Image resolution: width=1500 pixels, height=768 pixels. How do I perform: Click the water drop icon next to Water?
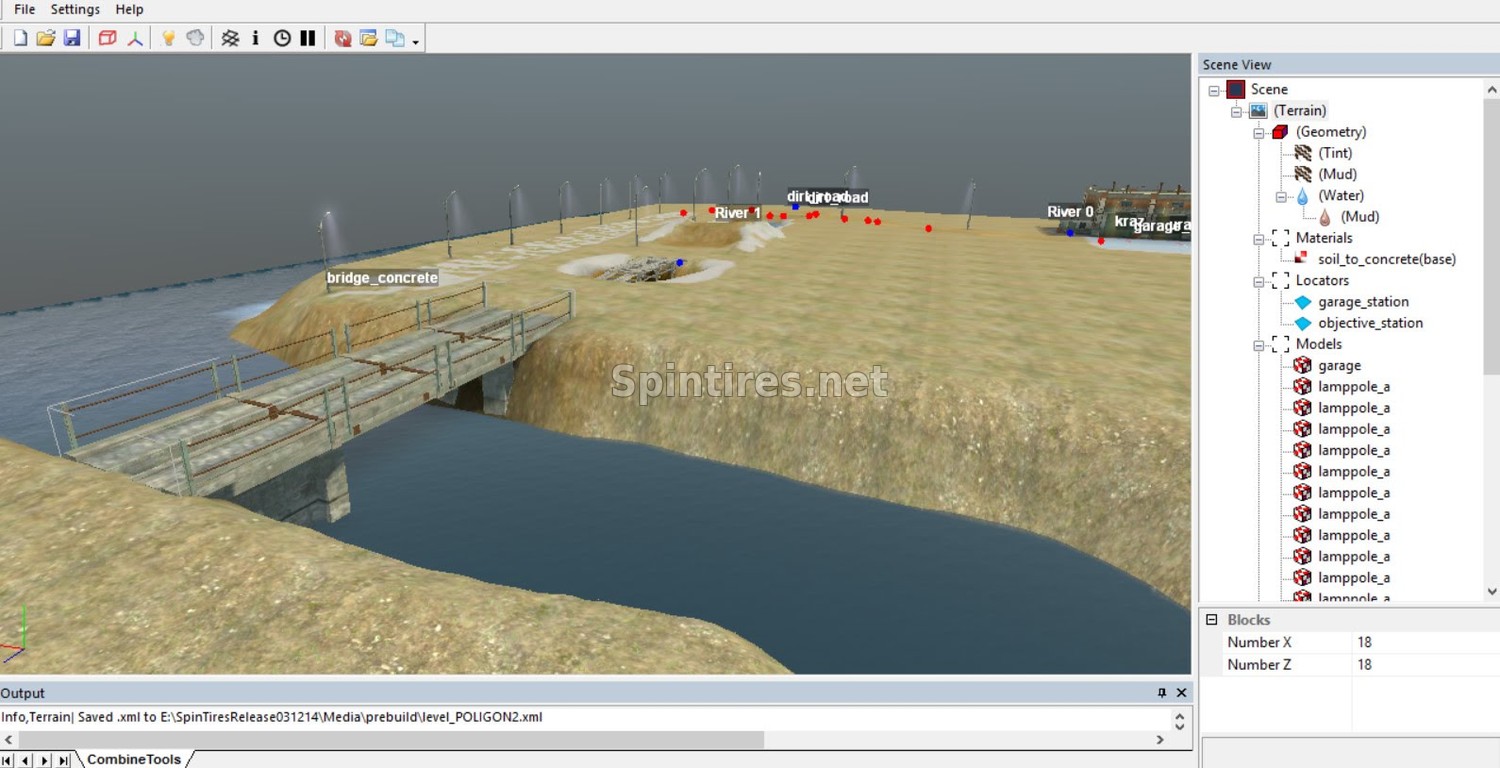tap(1303, 196)
